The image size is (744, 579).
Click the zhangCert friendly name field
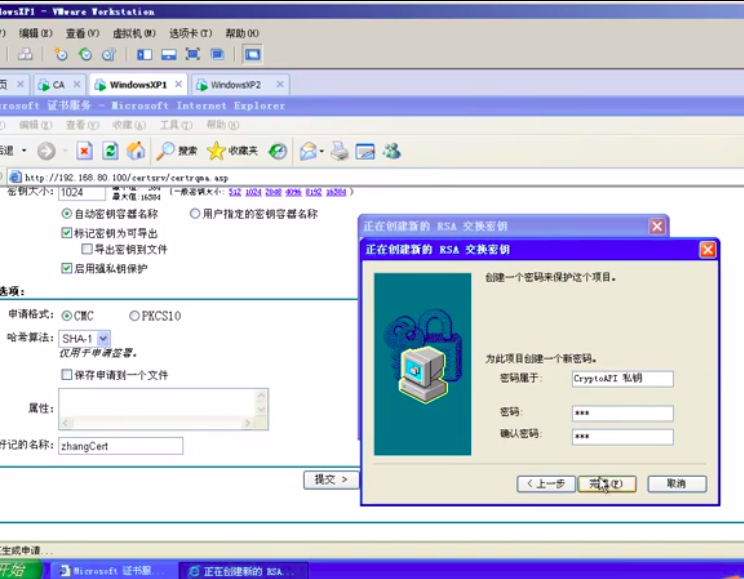[121, 446]
